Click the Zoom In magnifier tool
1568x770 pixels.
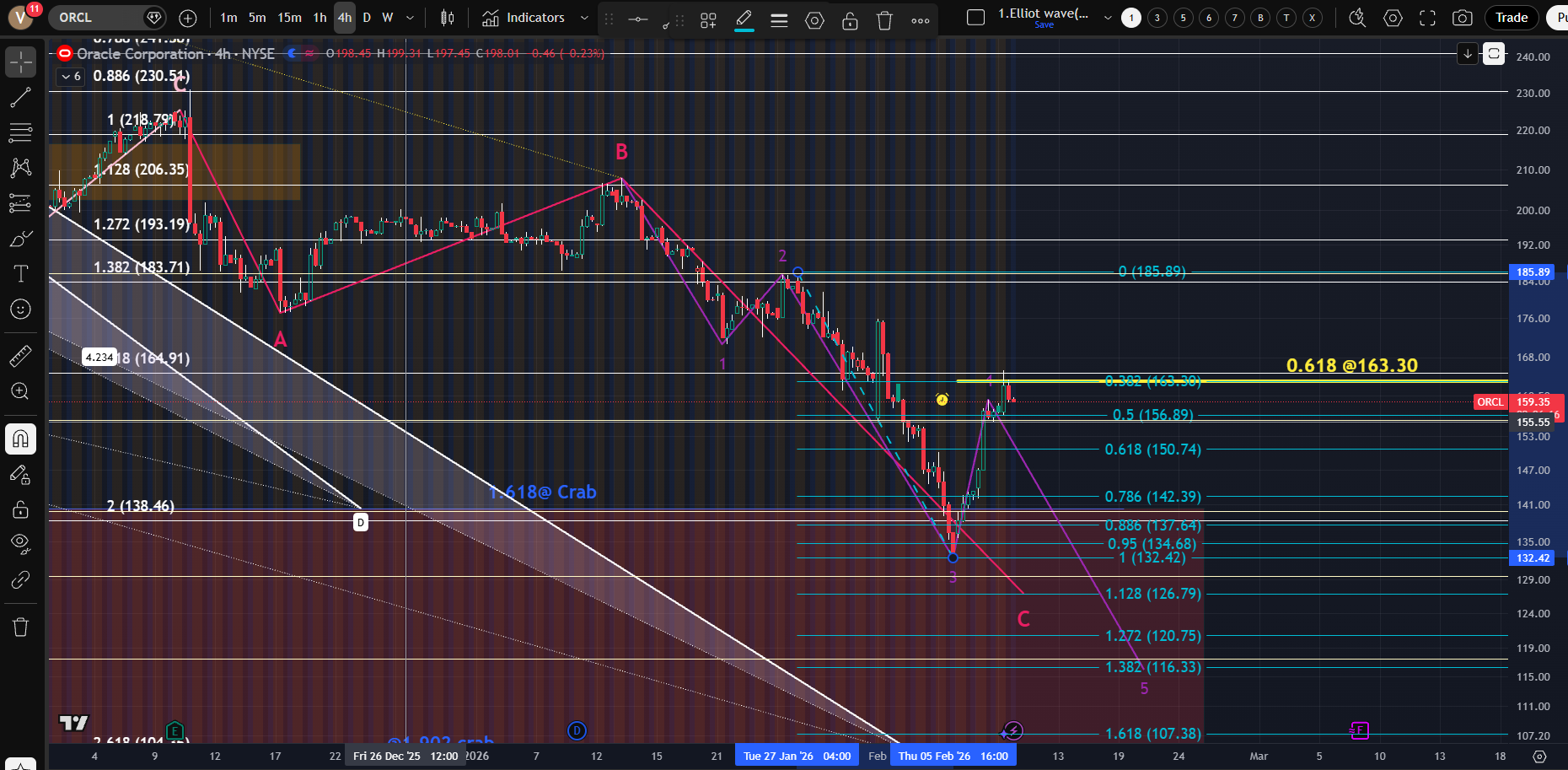[20, 391]
